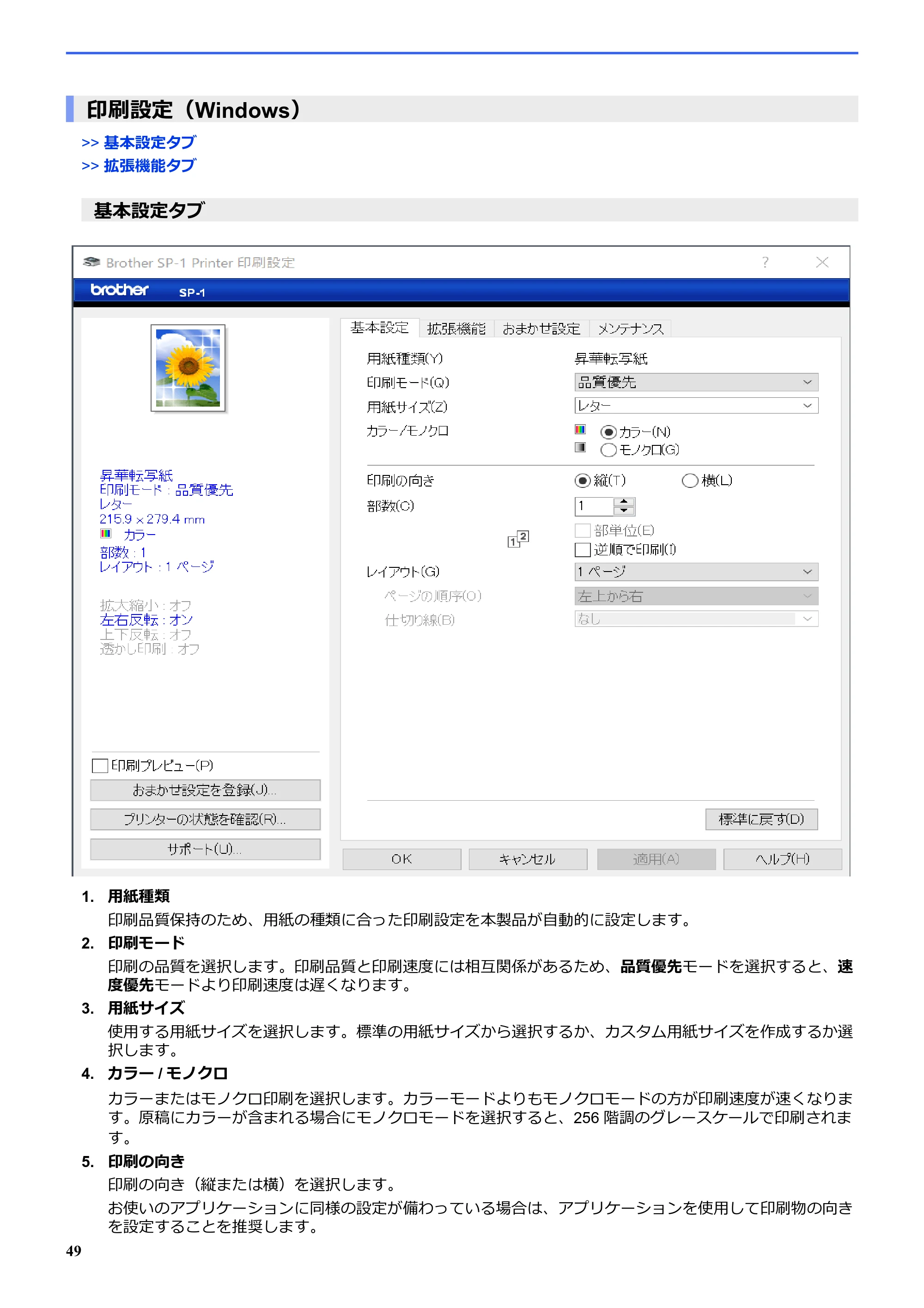The image size is (924, 1308).
Task: Open the 印刷モード dropdown showing 品質優先
Action: tap(696, 382)
